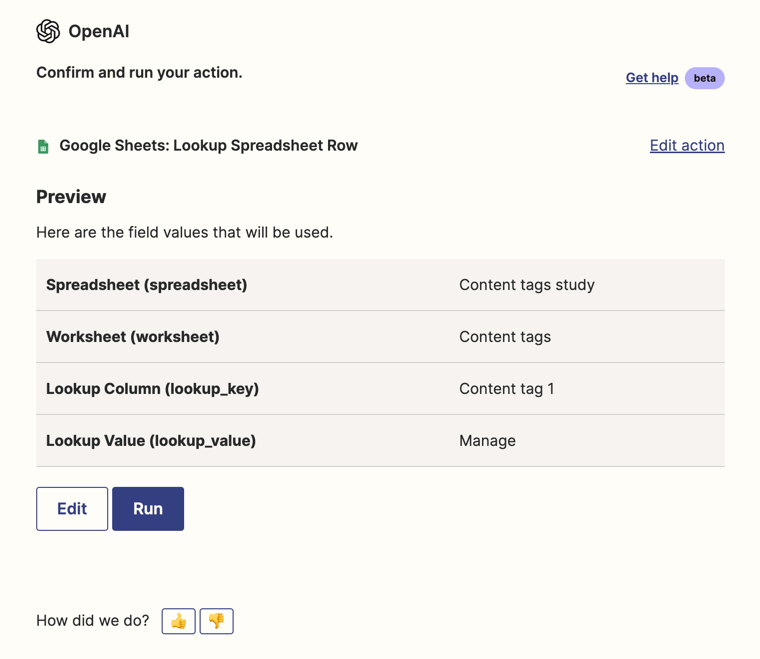
Task: Click the Lookup Value (lookup_value) label
Action: click(151, 441)
